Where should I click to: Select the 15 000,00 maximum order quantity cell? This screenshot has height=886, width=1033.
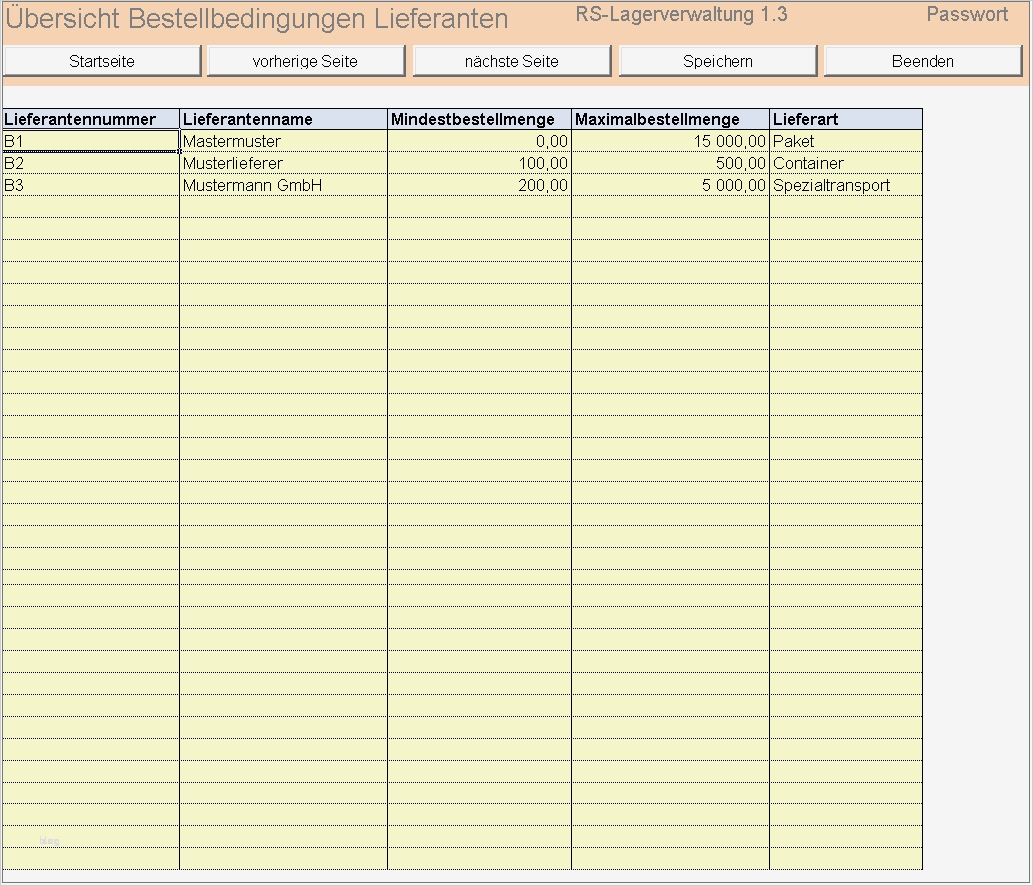point(668,141)
